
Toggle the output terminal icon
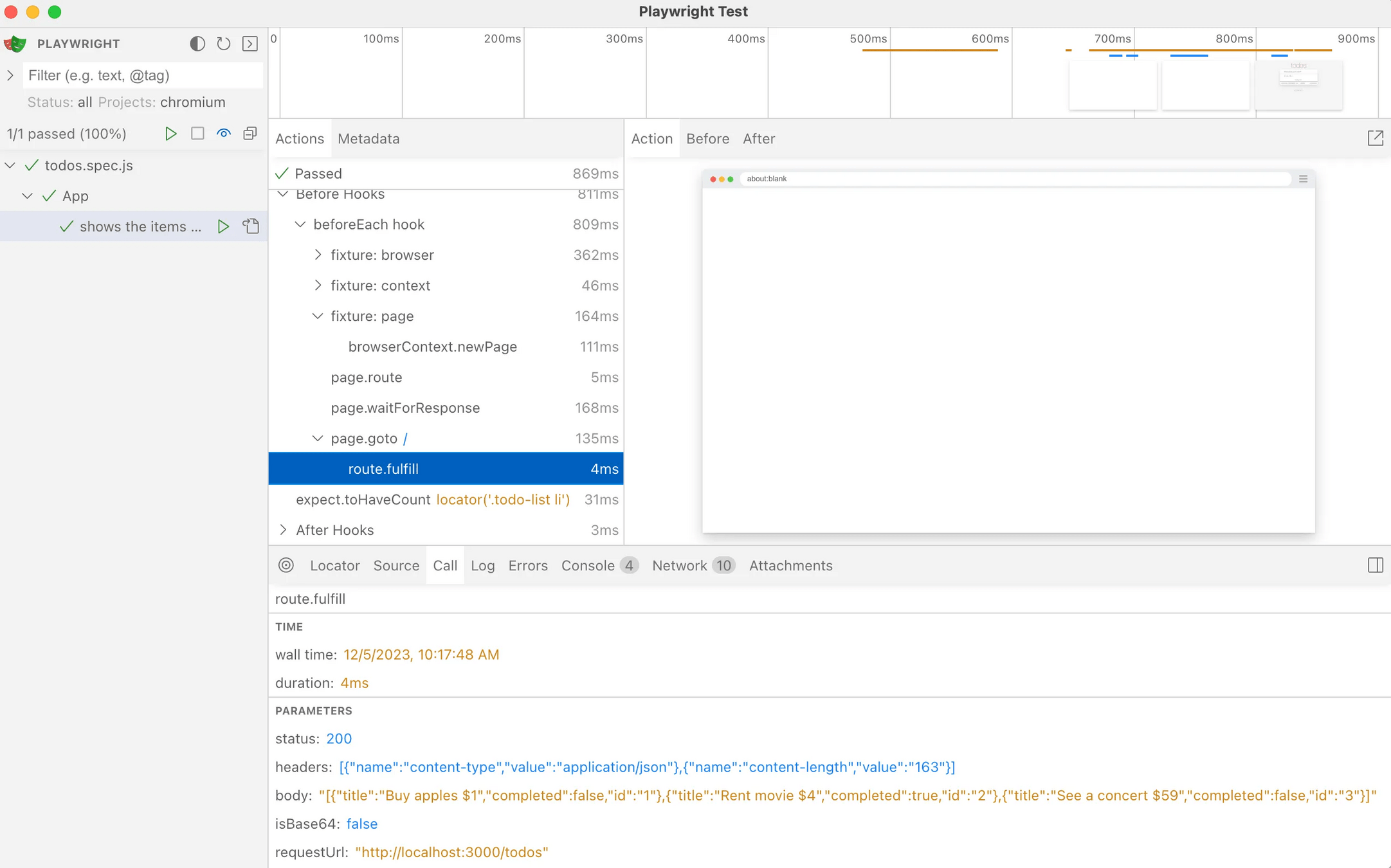tap(250, 44)
